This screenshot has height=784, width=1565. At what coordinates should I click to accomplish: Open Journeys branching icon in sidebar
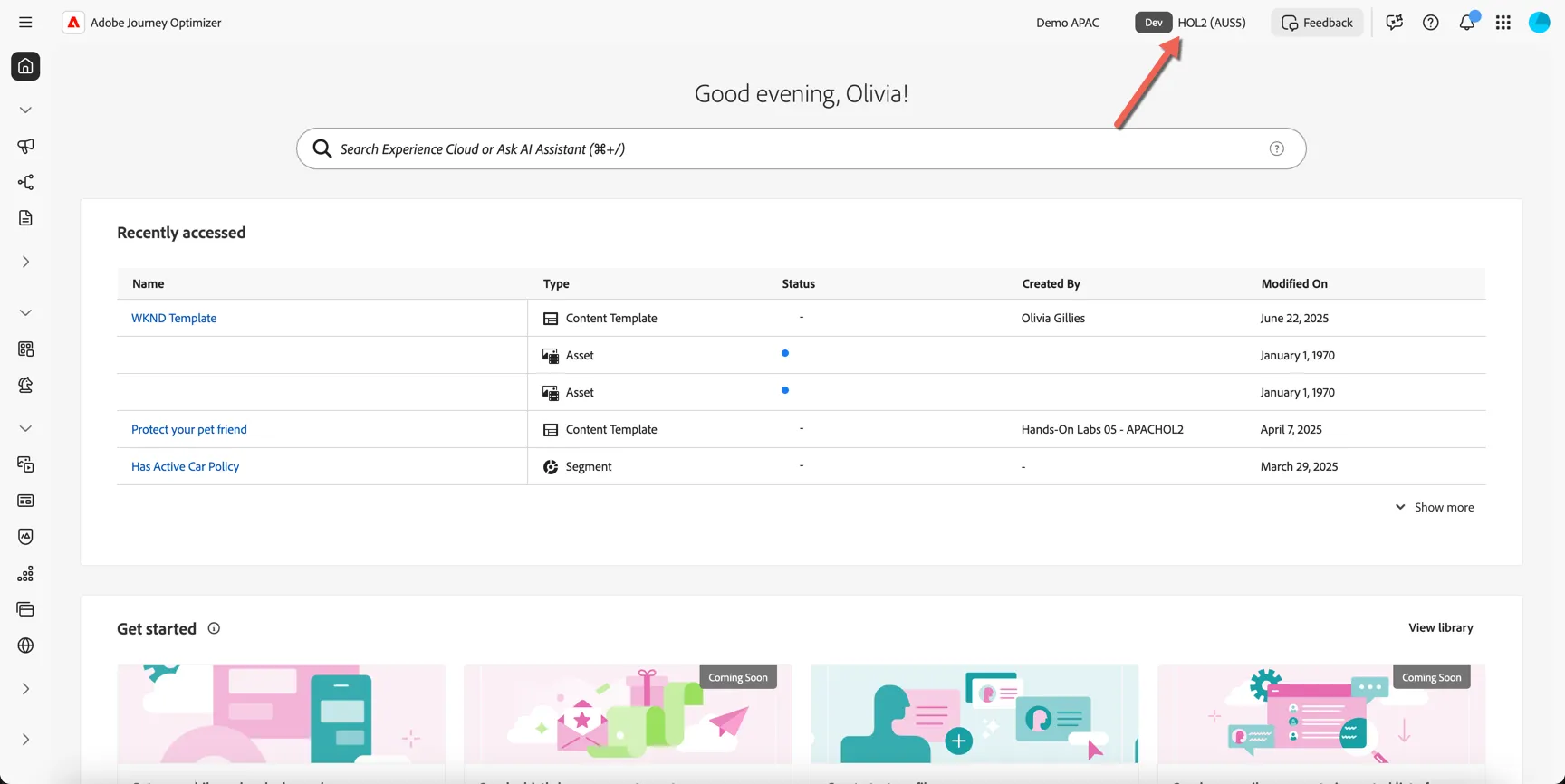pos(25,182)
